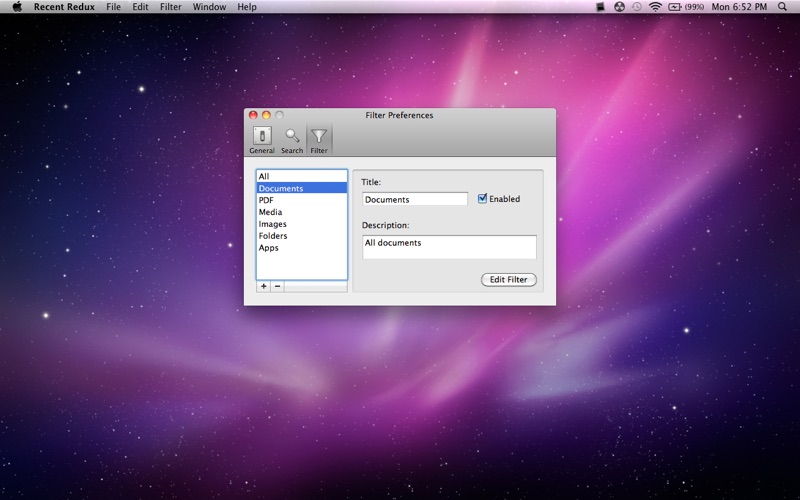800x500 pixels.
Task: Open the Help menu
Action: (x=247, y=7)
